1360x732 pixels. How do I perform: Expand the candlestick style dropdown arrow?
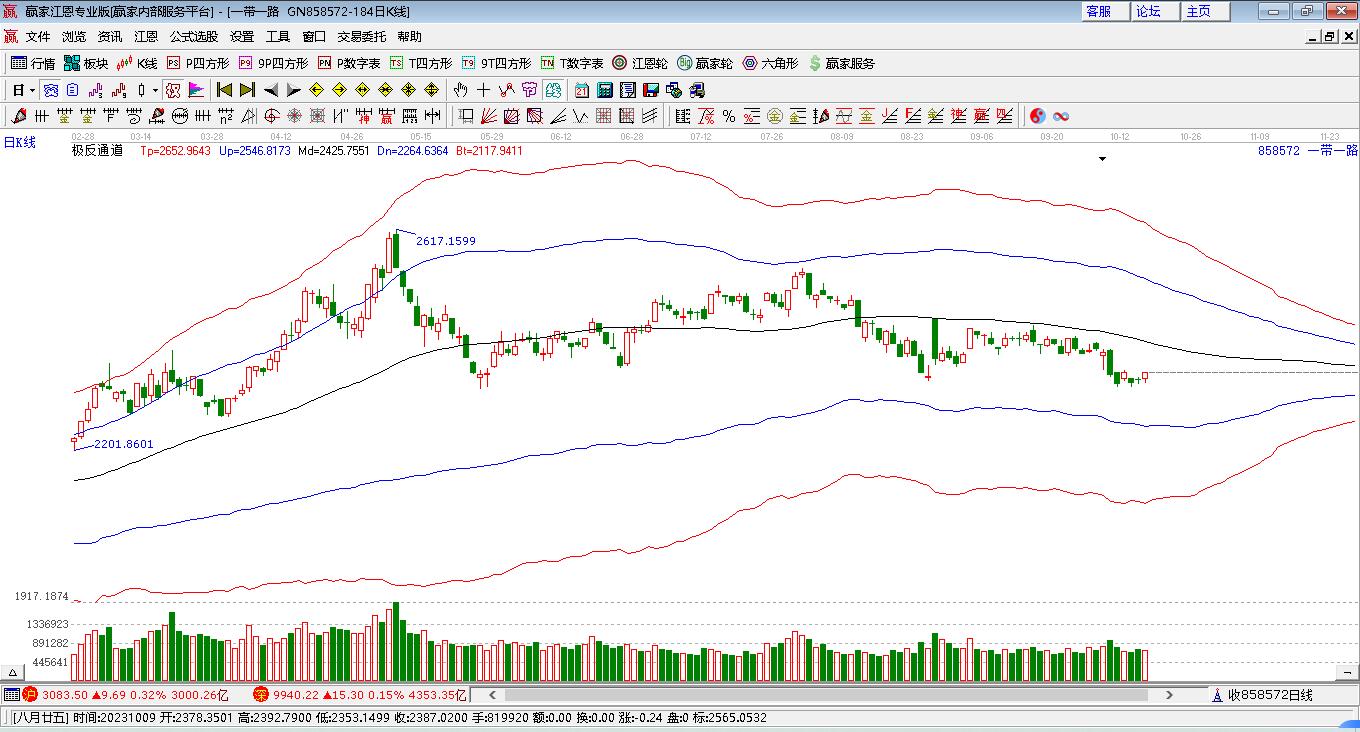(x=155, y=90)
